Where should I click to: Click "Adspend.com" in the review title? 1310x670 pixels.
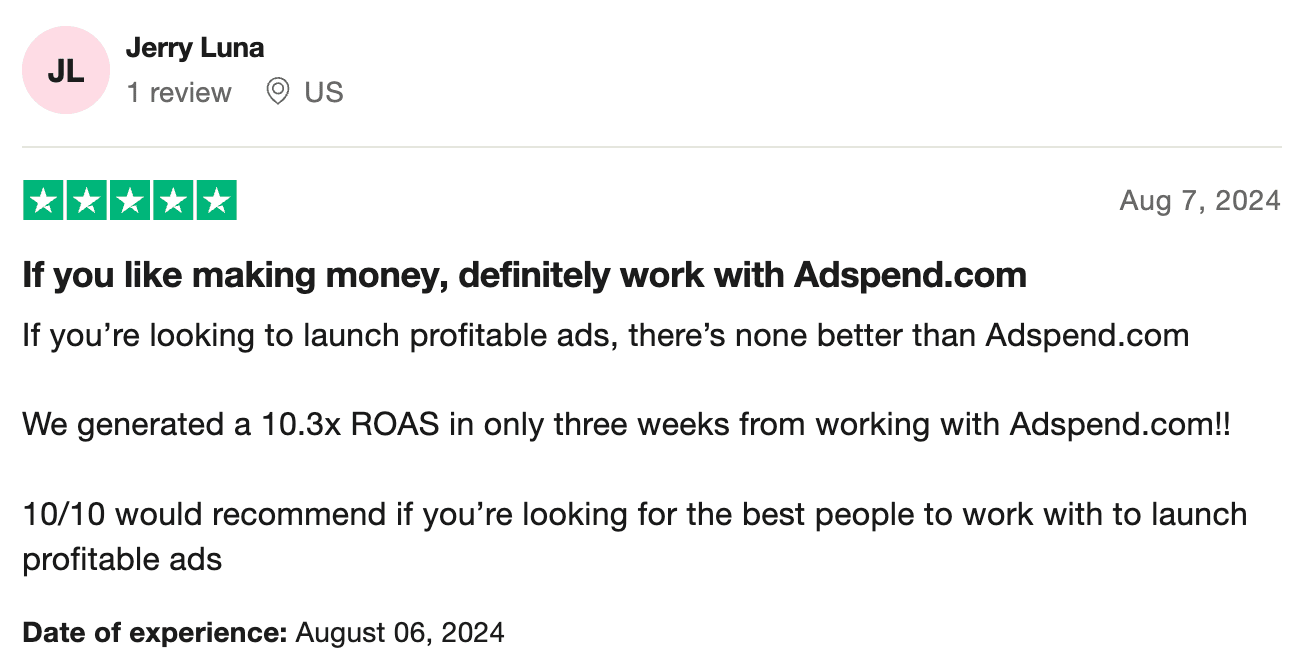910,276
